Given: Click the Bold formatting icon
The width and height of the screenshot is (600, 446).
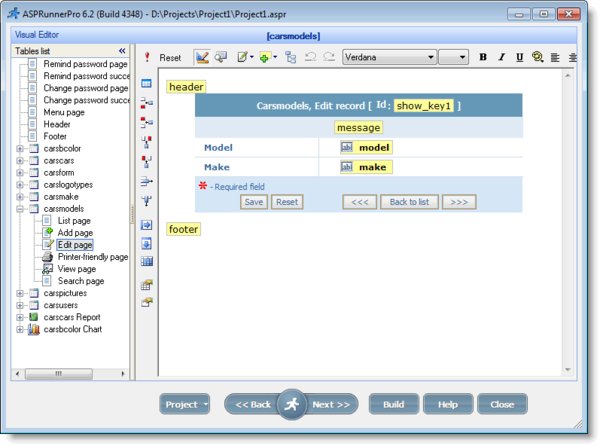Looking at the screenshot, I should pos(483,57).
